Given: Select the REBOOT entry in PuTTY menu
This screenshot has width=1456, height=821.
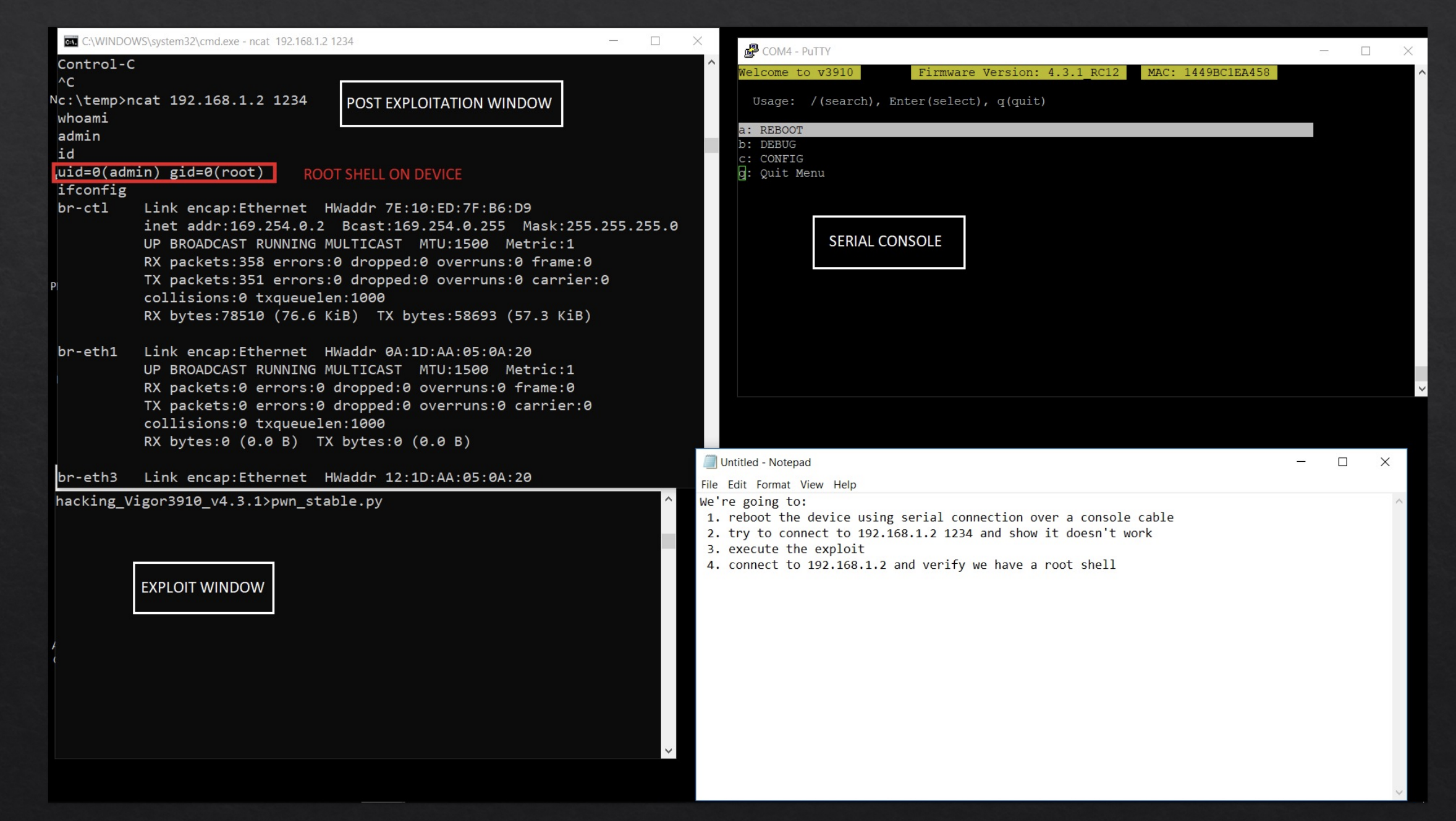Looking at the screenshot, I should (1025, 130).
